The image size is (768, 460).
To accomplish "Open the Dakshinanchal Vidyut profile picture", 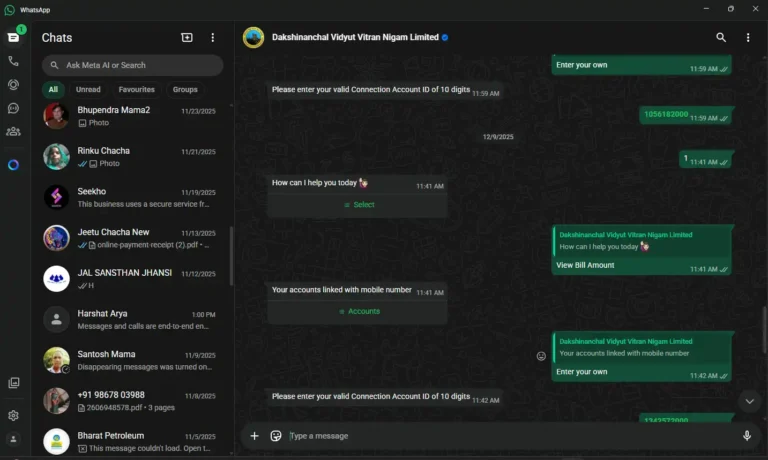I will (253, 37).
